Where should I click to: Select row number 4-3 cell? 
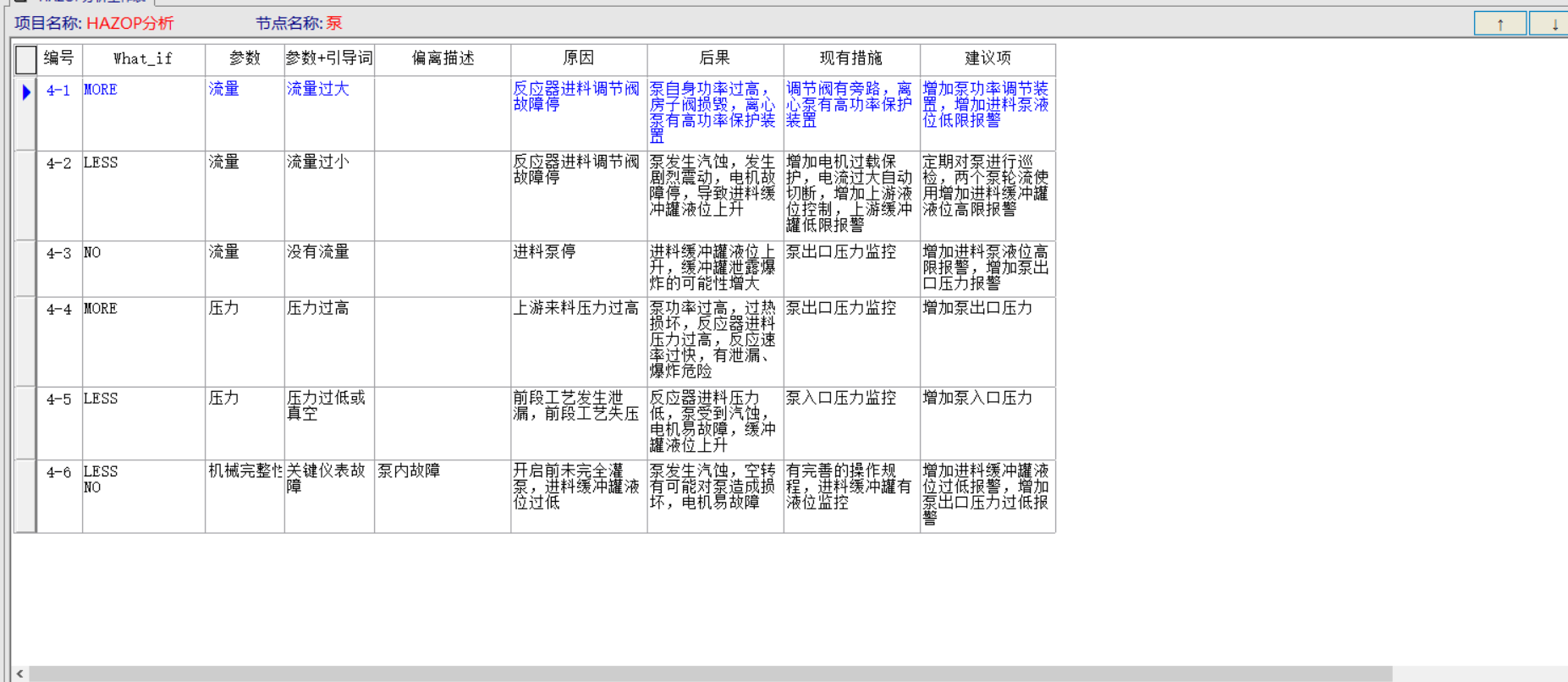tap(59, 268)
